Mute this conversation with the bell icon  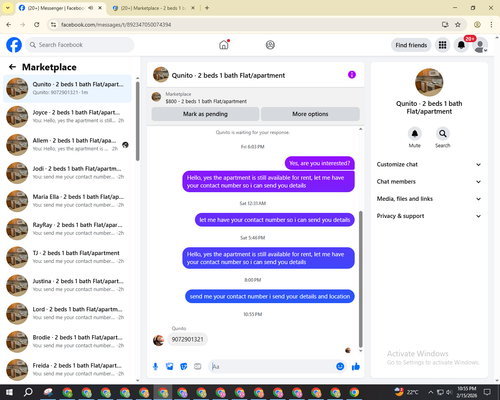[415, 134]
